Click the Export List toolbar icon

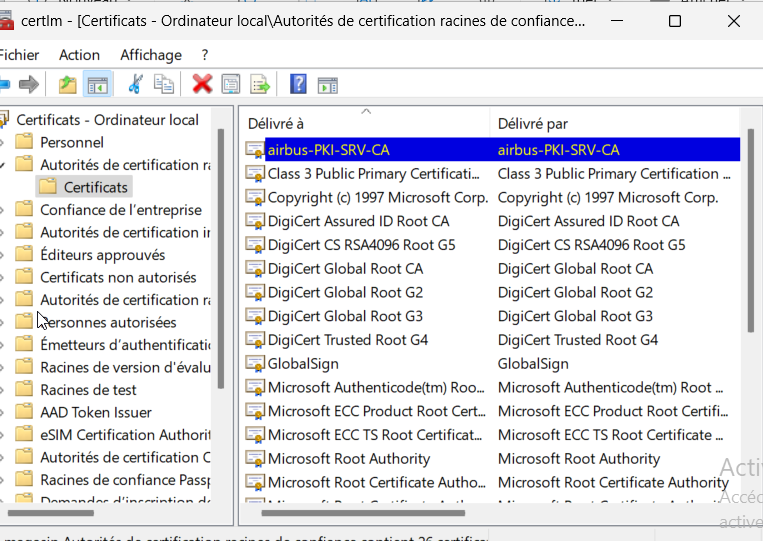[x=260, y=84]
